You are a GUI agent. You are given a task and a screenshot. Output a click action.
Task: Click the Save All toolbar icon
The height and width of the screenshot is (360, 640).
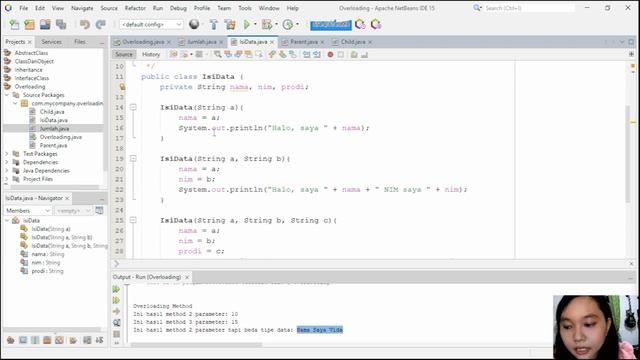click(x=61, y=24)
